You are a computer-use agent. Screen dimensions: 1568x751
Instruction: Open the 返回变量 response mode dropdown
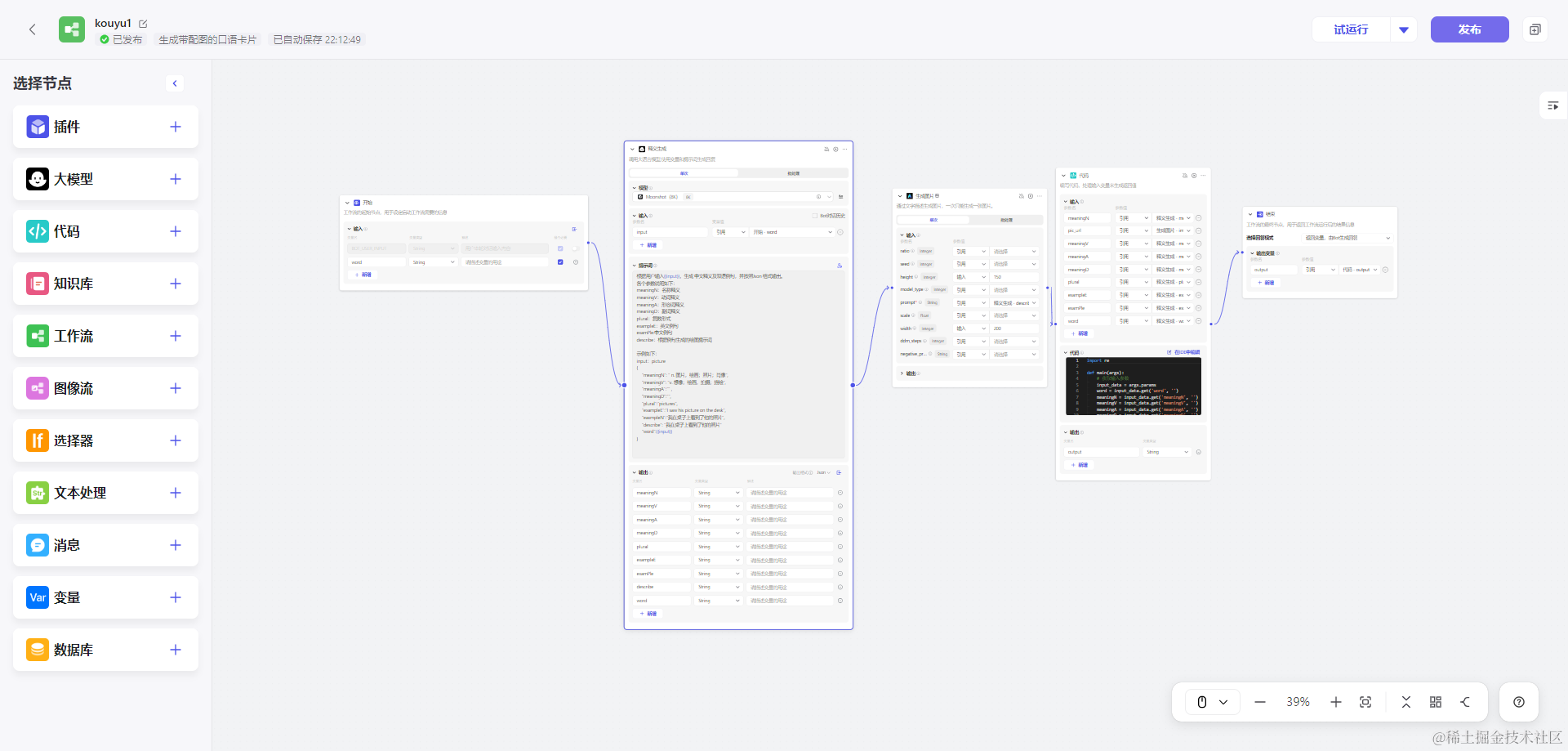pos(1347,238)
